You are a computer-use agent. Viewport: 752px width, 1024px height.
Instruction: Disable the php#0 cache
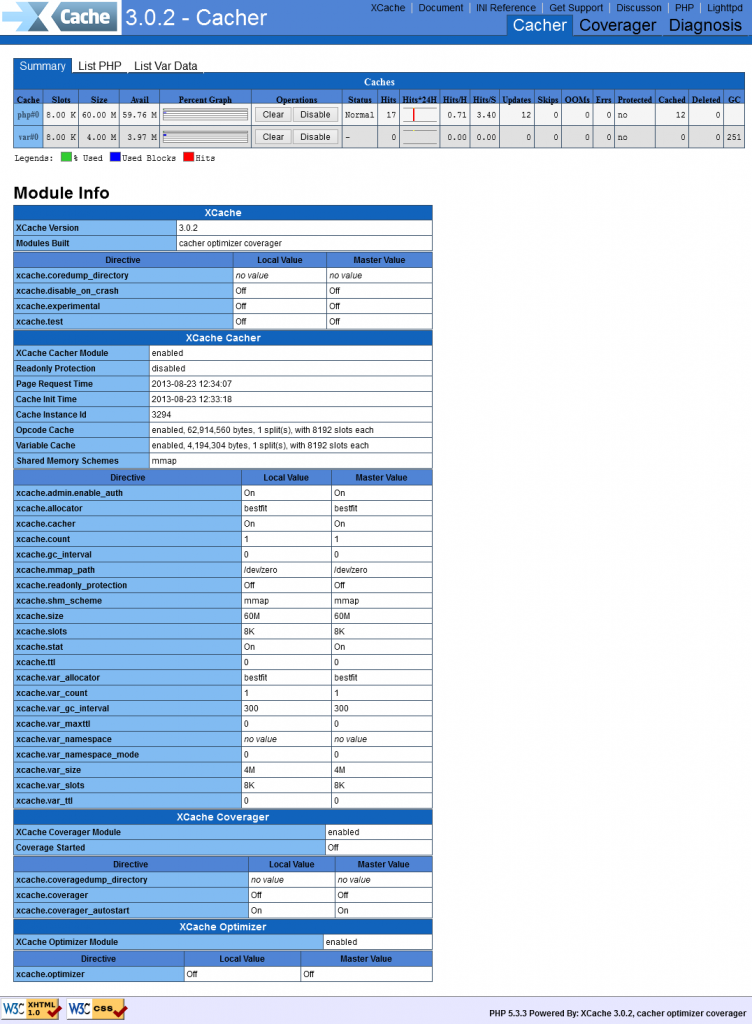[315, 115]
